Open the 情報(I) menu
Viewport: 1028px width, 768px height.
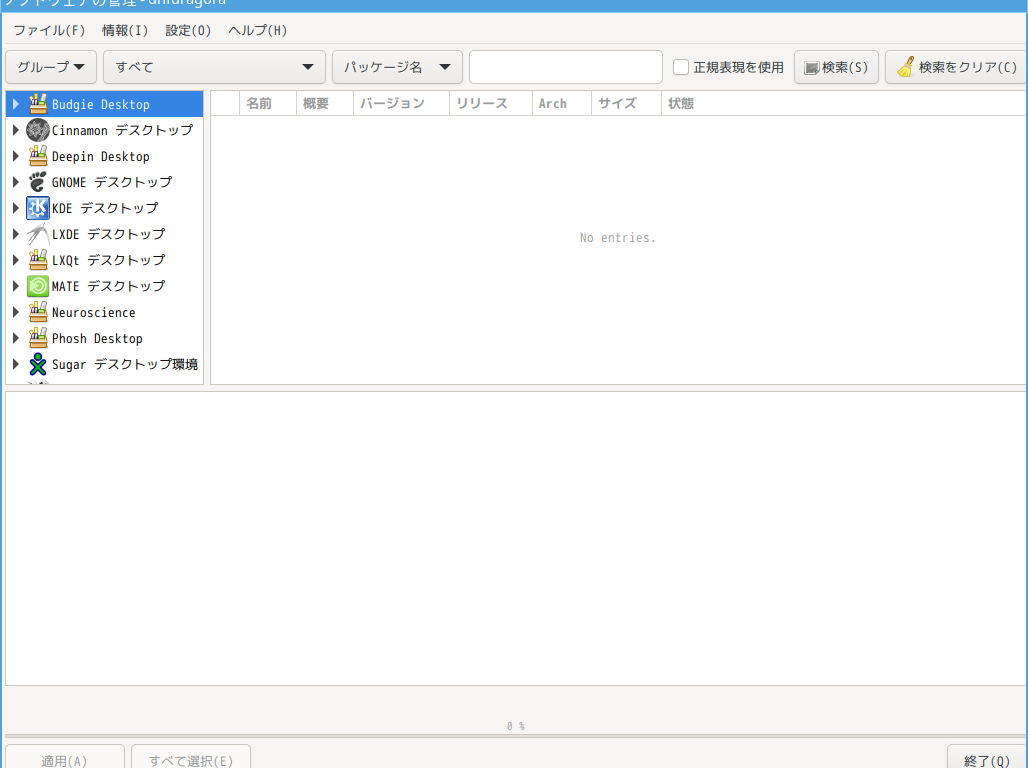[x=125, y=30]
